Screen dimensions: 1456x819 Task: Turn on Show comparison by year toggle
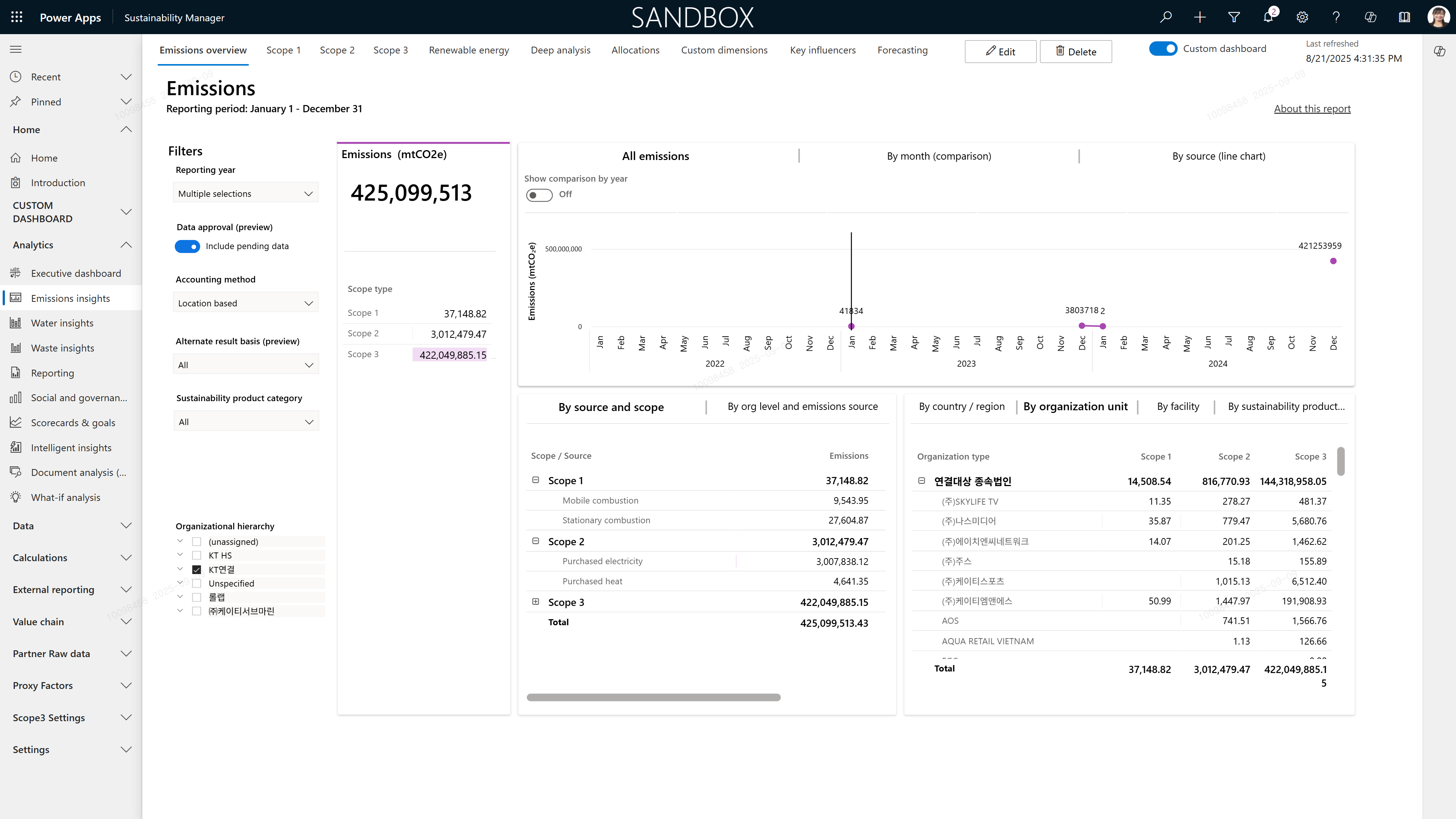point(539,195)
